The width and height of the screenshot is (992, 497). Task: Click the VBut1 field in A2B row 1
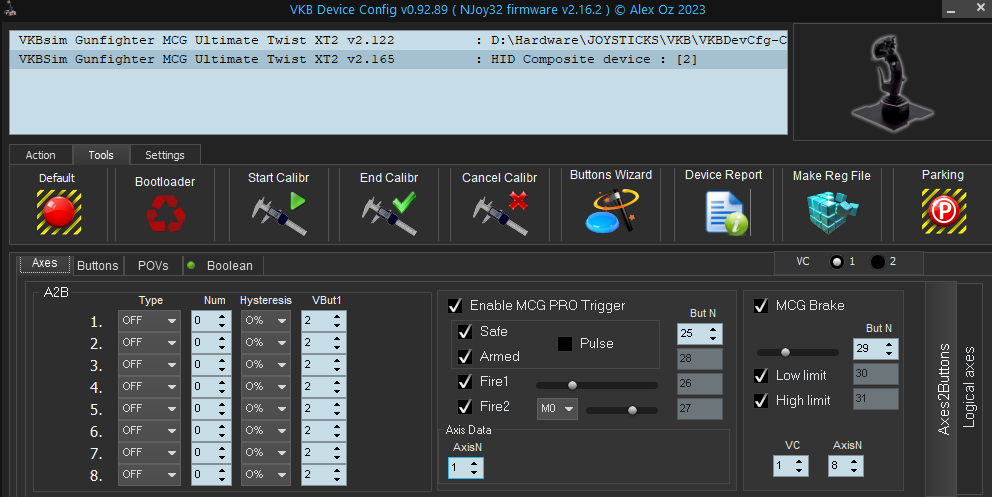pos(323,321)
